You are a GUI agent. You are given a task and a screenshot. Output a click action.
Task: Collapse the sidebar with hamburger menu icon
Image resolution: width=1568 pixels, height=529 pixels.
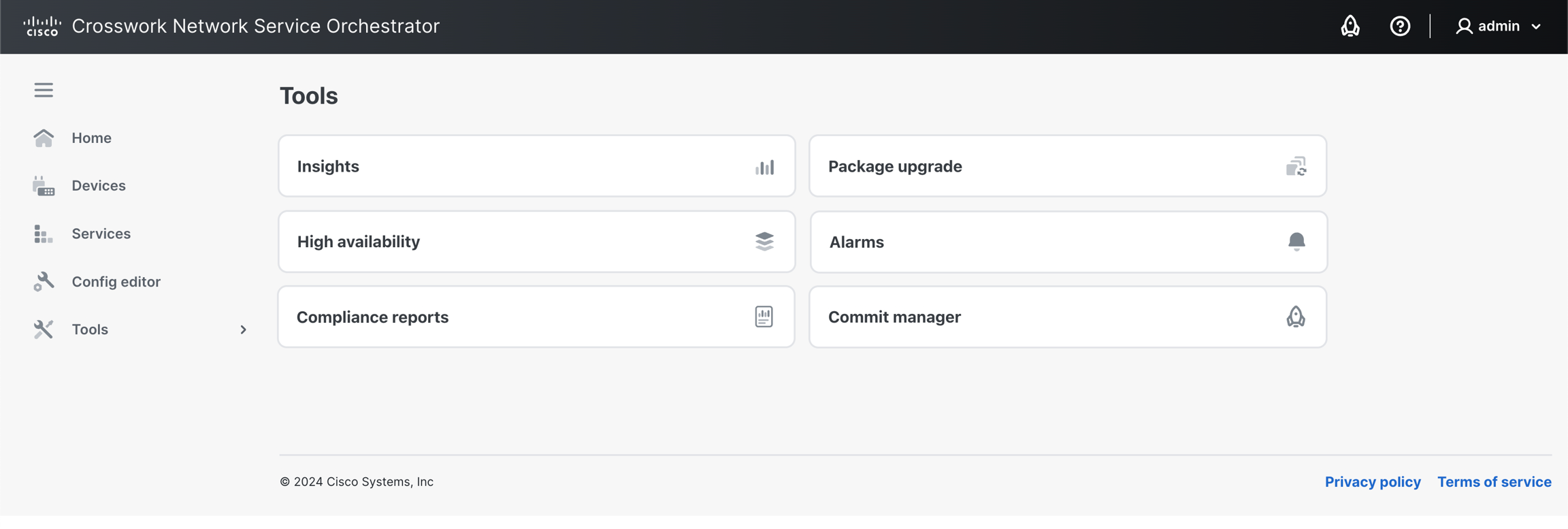[x=44, y=90]
